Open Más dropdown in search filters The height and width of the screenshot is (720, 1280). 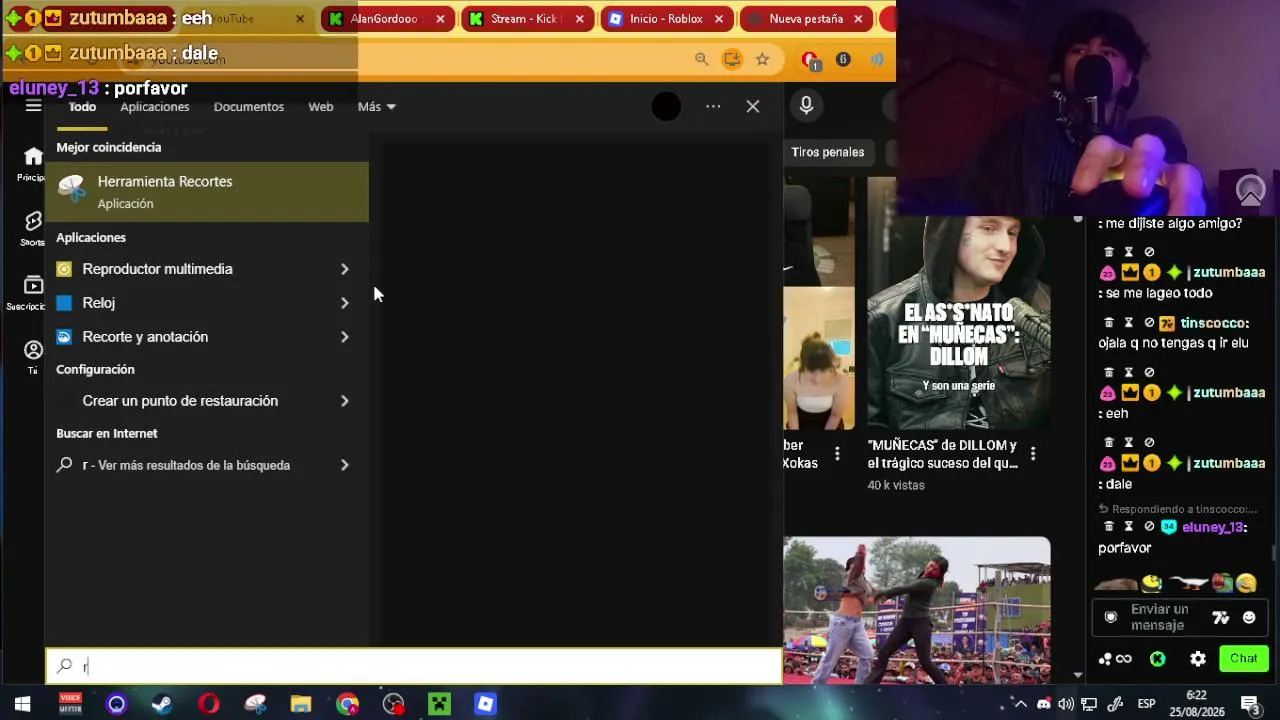[x=377, y=107]
